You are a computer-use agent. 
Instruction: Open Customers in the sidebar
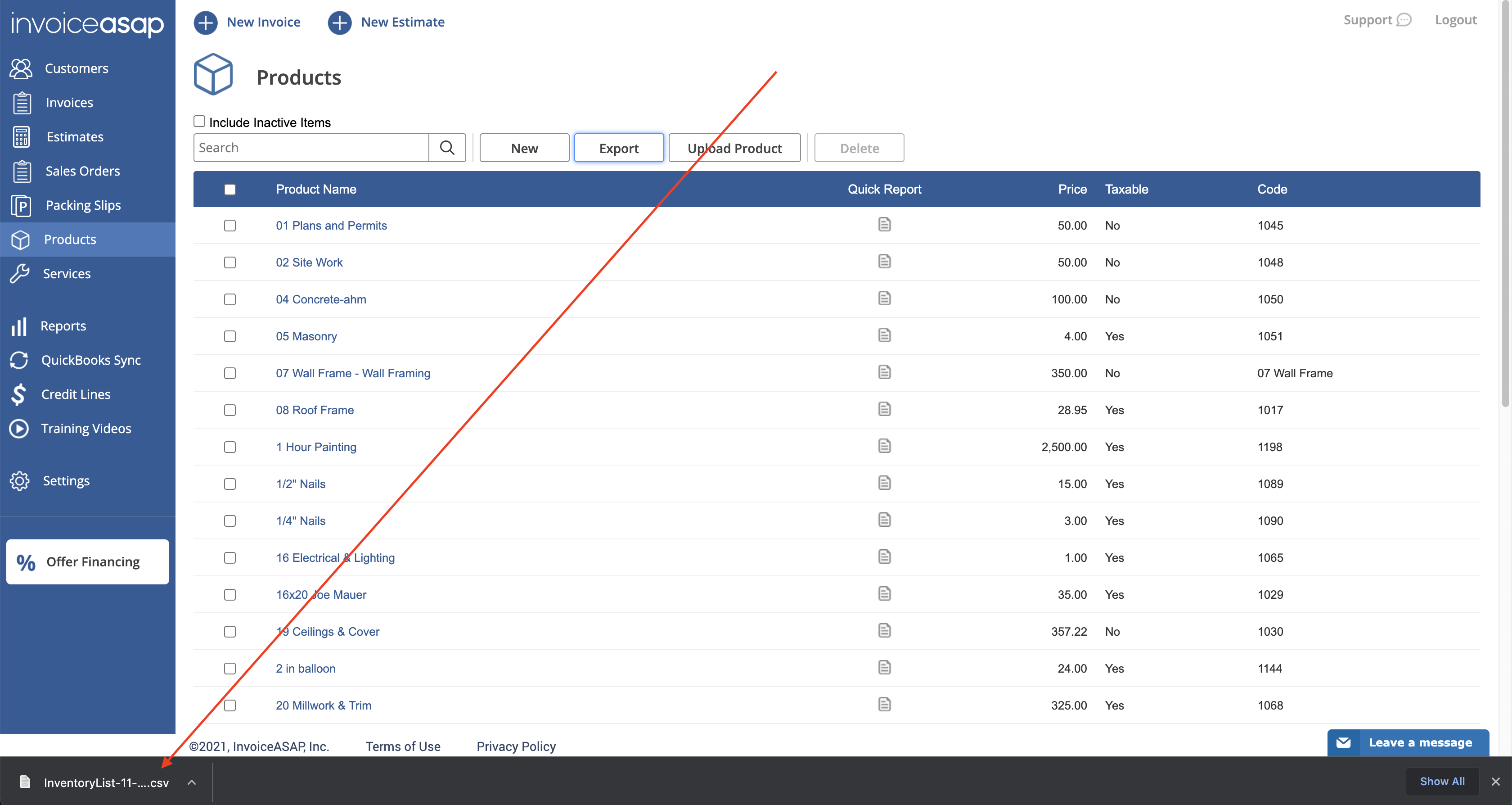coord(87,69)
